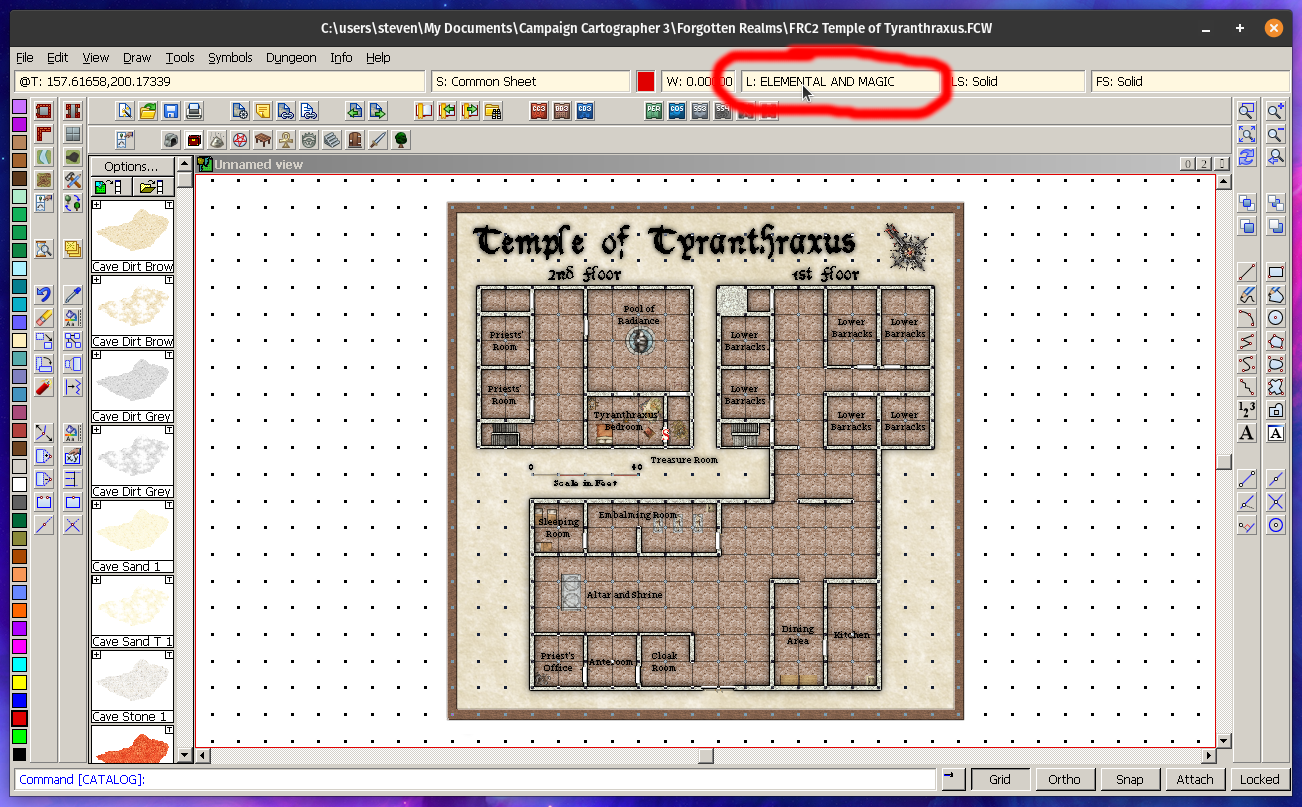Select the PER Perspectives icon
Viewport: 1302px width, 807px height.
coord(654,111)
